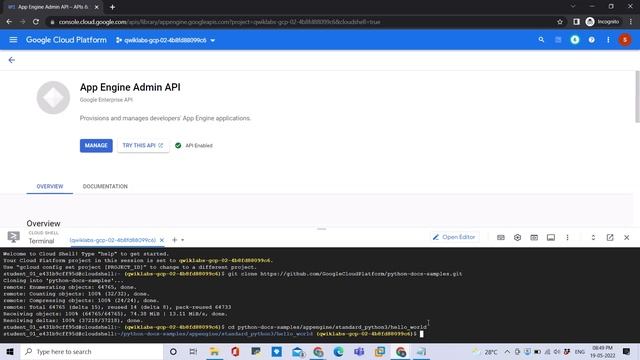The width and height of the screenshot is (640, 360).
Task: Activate Cloud Shell icon in the header
Action: [x=558, y=40]
